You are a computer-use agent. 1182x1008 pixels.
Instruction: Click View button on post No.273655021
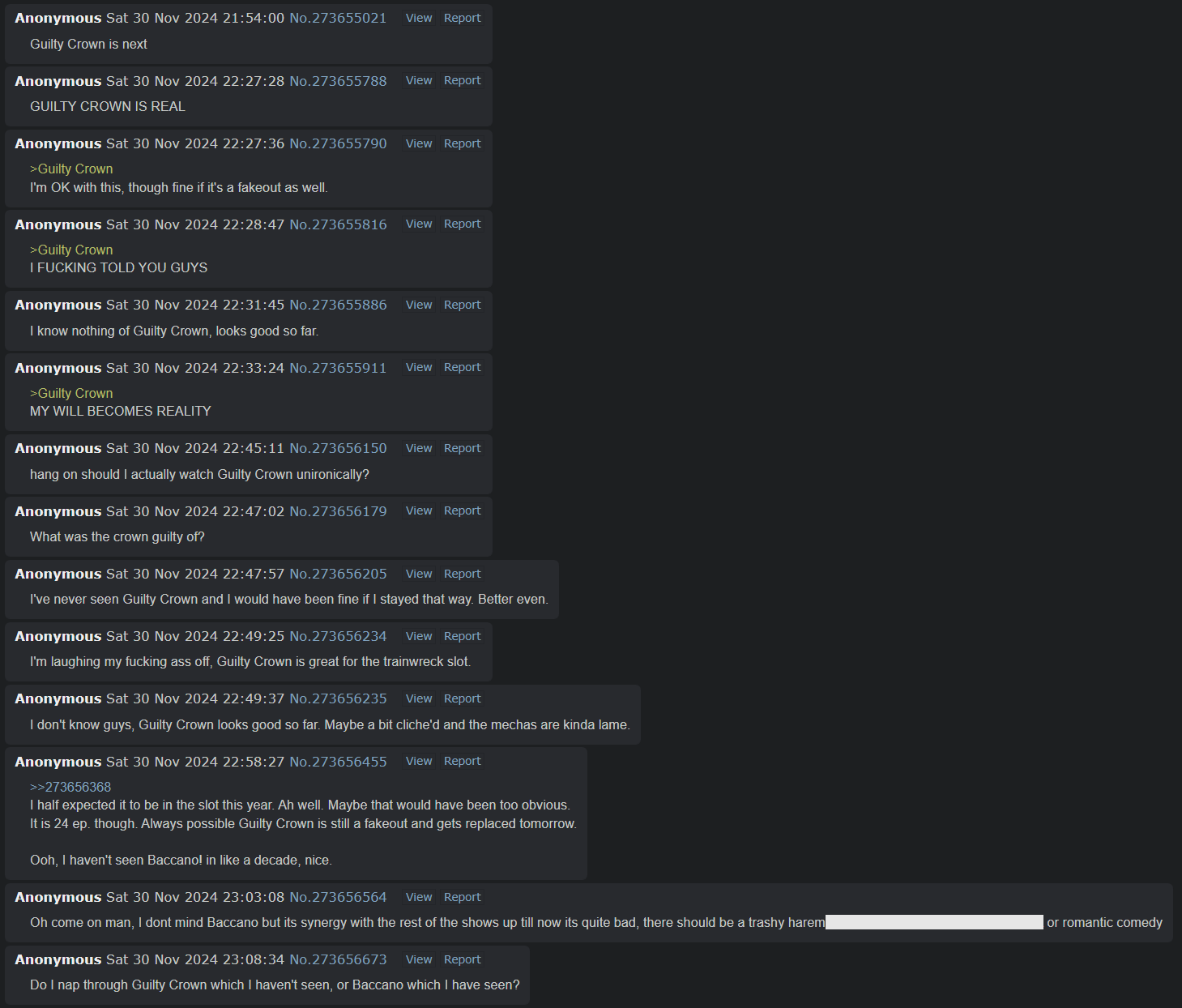[419, 18]
